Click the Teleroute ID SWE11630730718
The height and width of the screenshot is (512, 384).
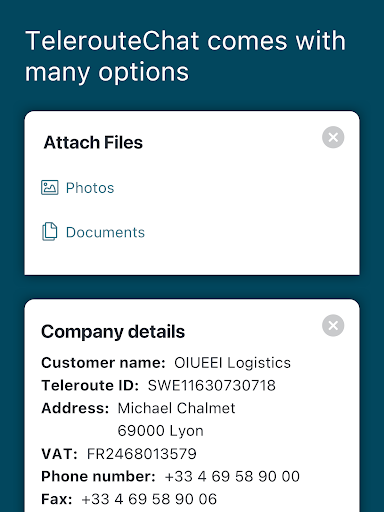(x=212, y=385)
